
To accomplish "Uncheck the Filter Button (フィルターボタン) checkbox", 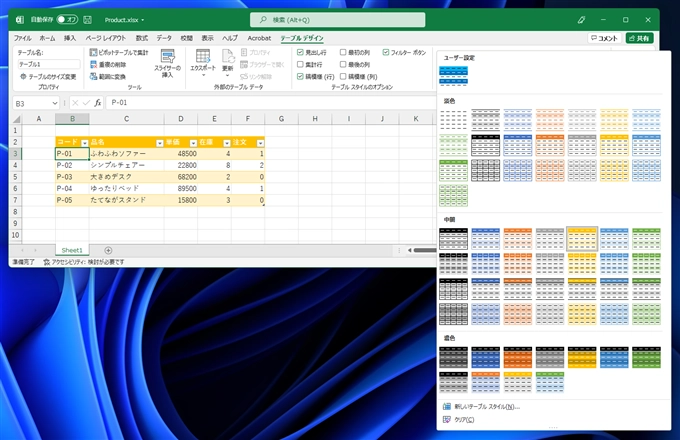I will tap(386, 52).
